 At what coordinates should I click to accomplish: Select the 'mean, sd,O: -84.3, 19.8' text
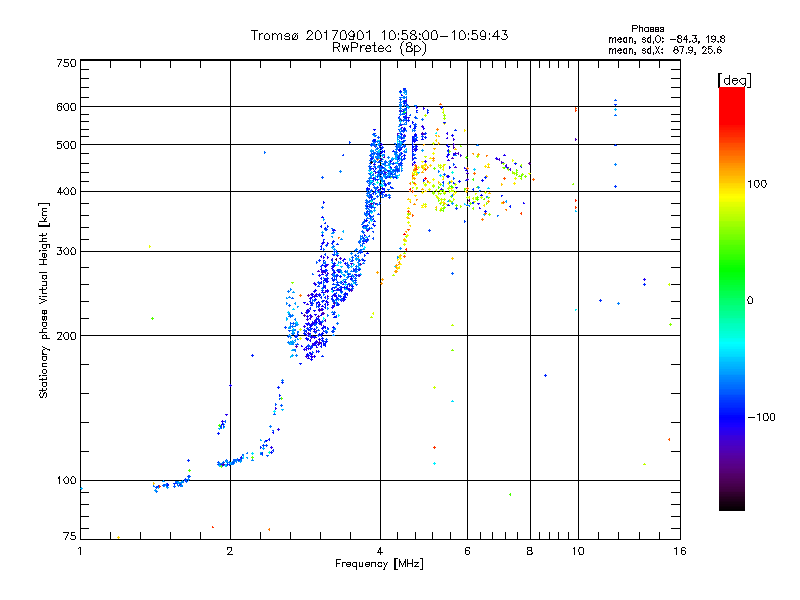666,39
